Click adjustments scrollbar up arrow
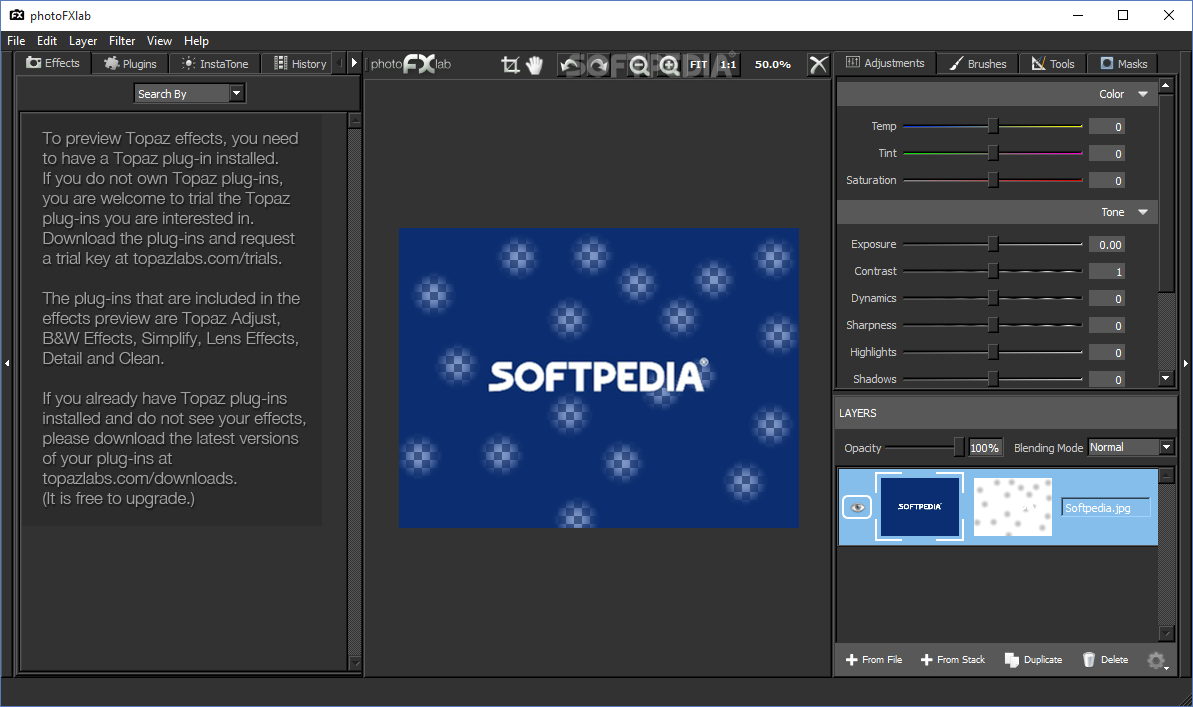 click(x=1166, y=85)
